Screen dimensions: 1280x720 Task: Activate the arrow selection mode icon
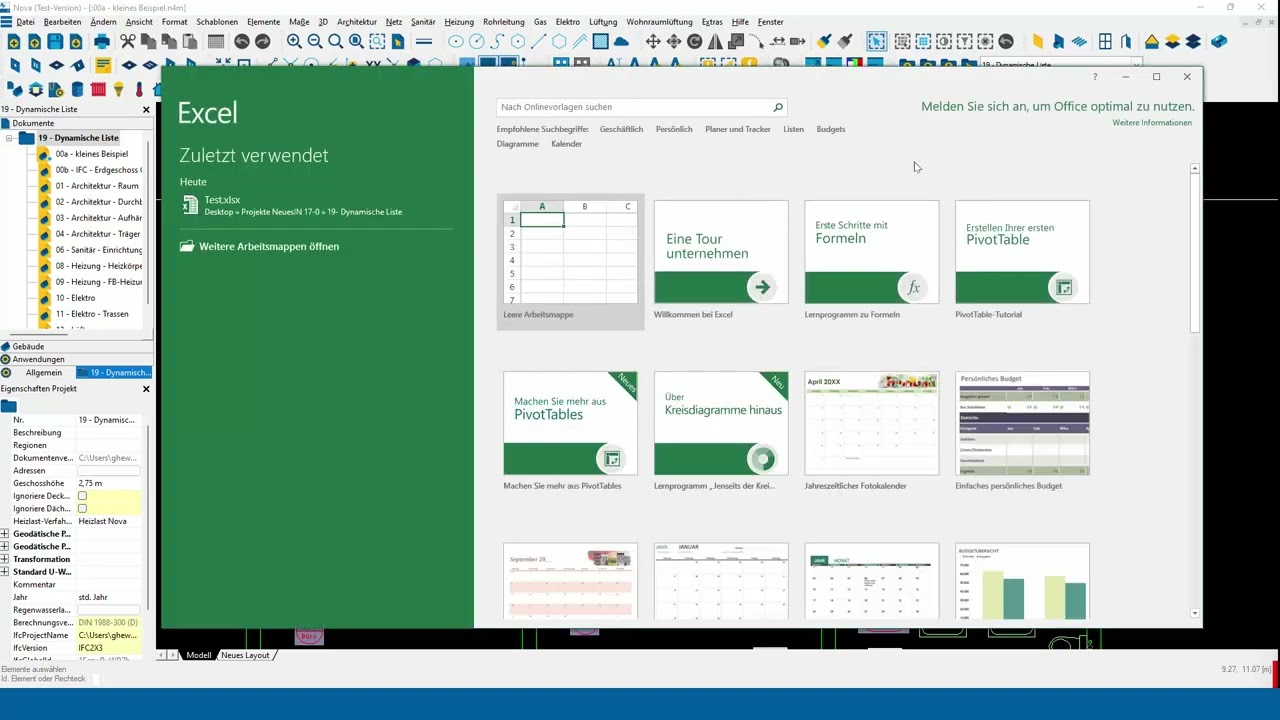pyautogui.click(x=876, y=41)
